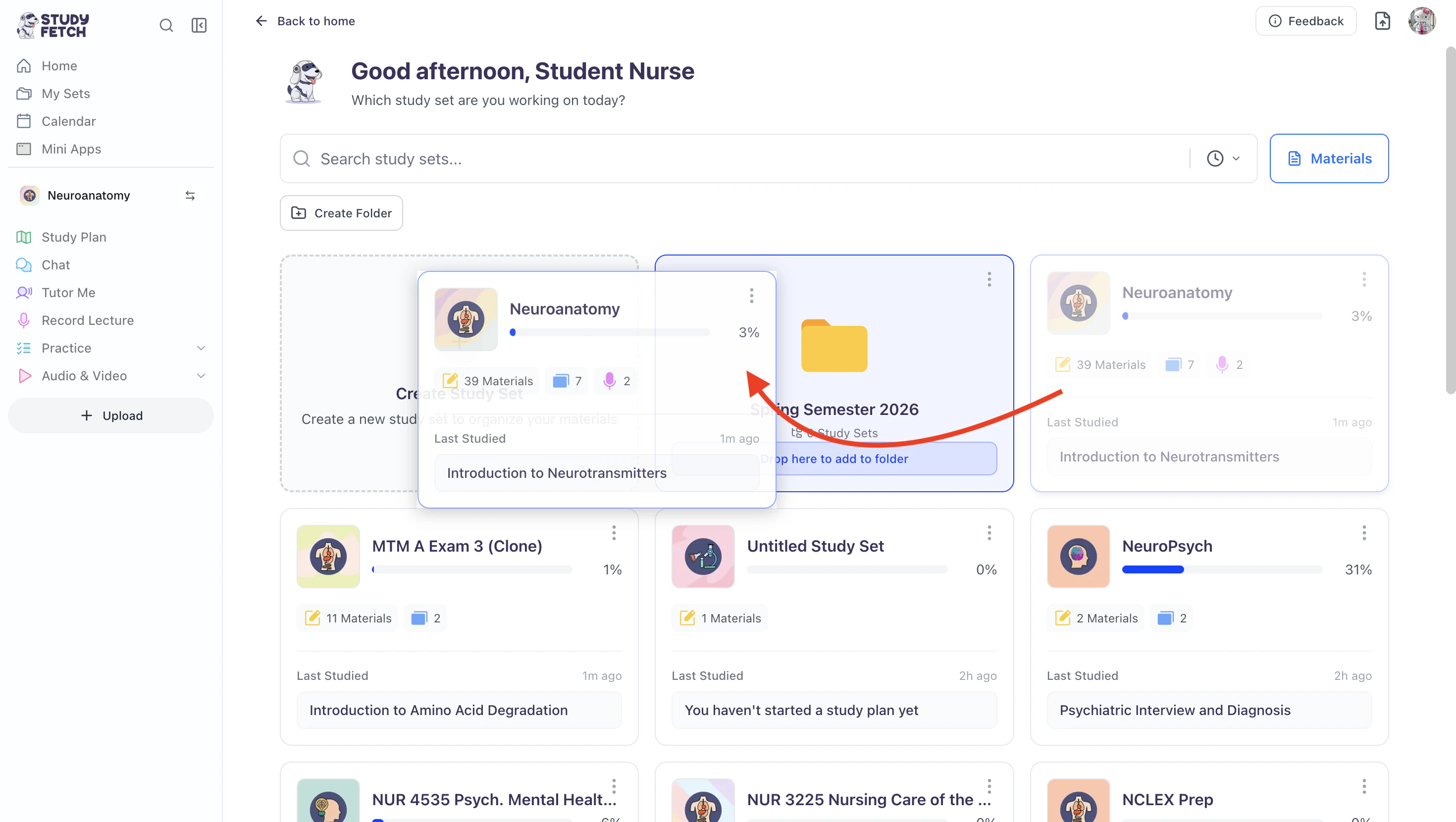Open Mini Apps in the sidebar
1456x822 pixels.
[x=71, y=149]
